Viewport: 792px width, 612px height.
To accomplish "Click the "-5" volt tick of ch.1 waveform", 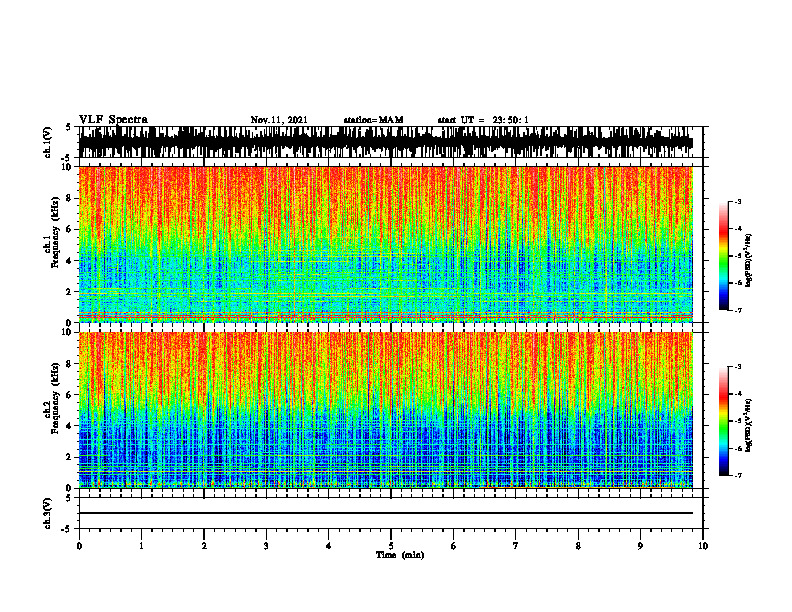I will click(x=67, y=157).
